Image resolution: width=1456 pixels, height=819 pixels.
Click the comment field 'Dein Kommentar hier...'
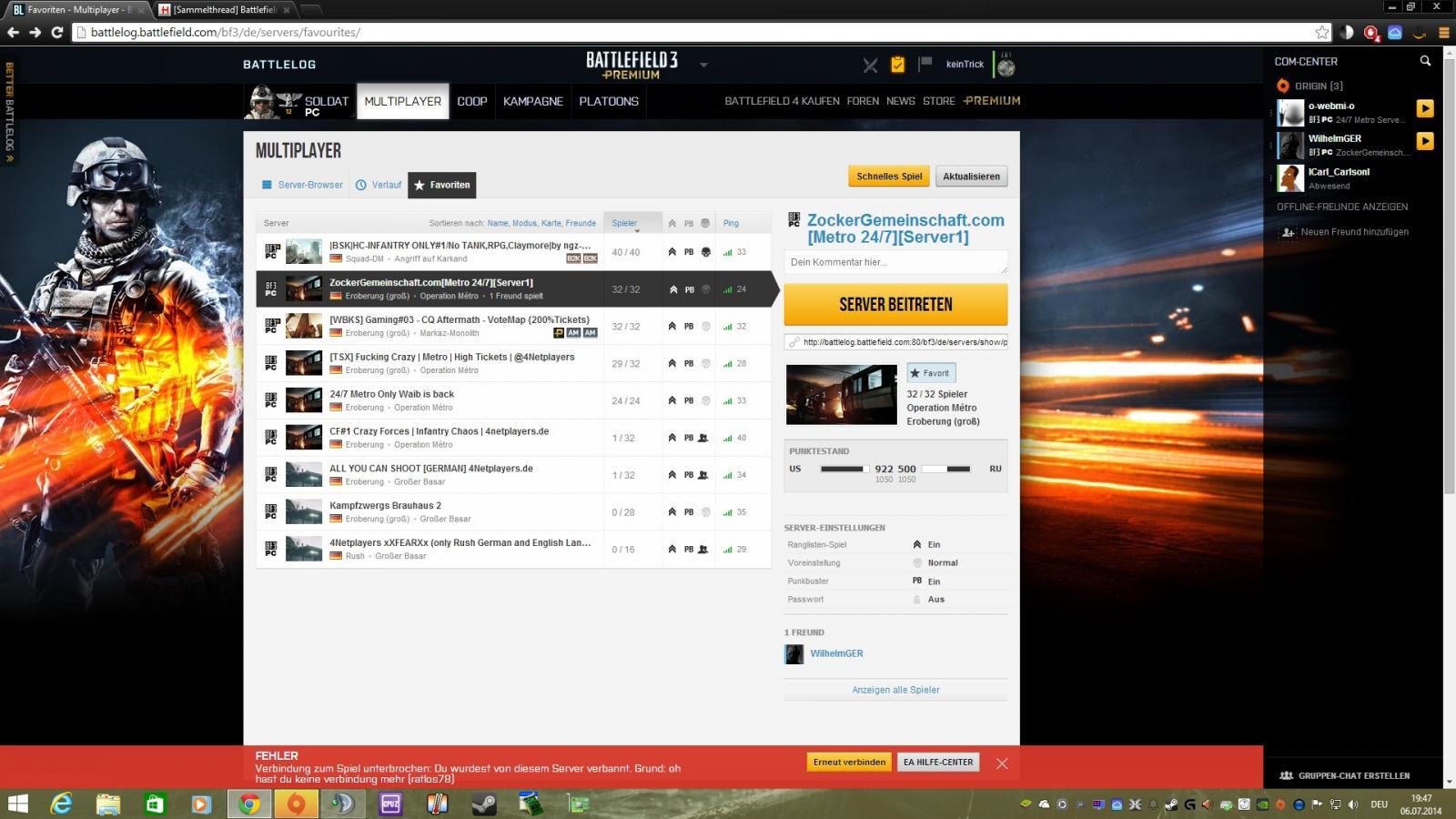tap(895, 262)
